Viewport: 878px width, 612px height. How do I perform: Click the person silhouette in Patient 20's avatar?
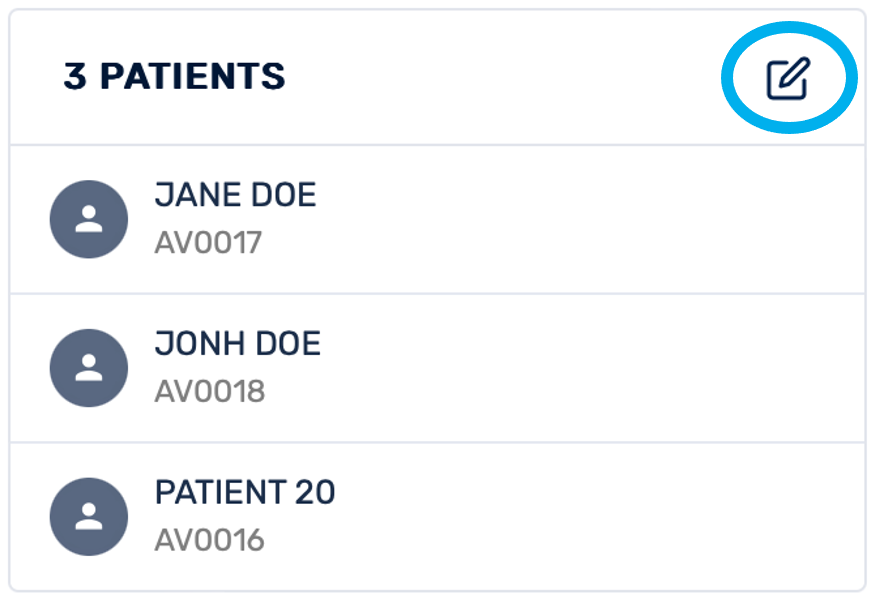89,517
